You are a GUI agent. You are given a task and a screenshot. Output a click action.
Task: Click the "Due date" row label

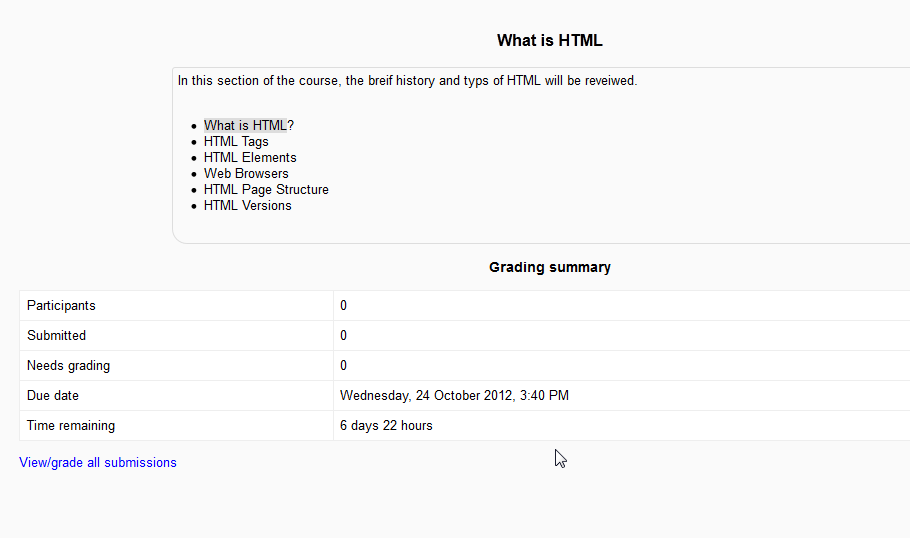[x=53, y=396]
